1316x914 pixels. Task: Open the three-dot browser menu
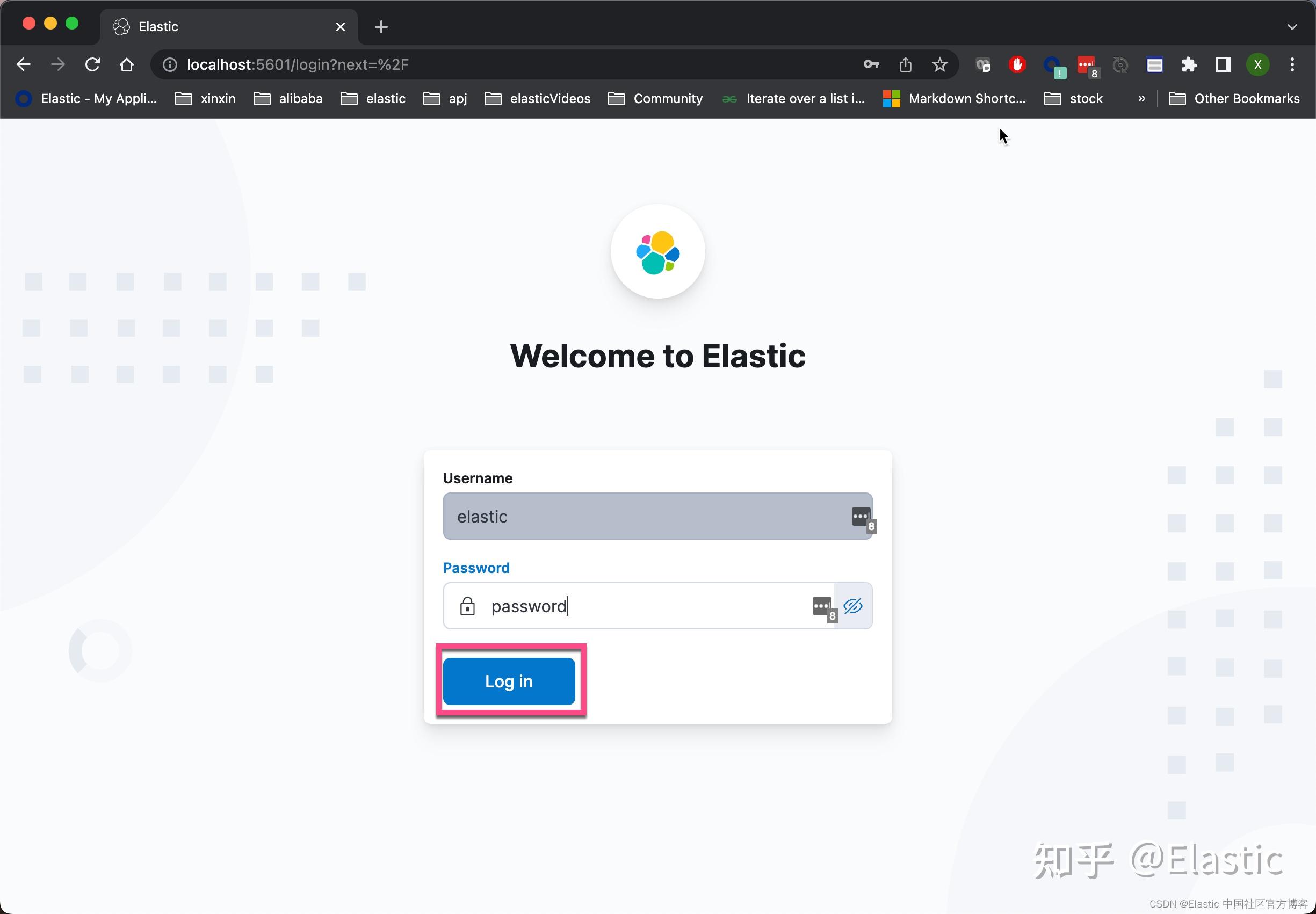point(1292,64)
